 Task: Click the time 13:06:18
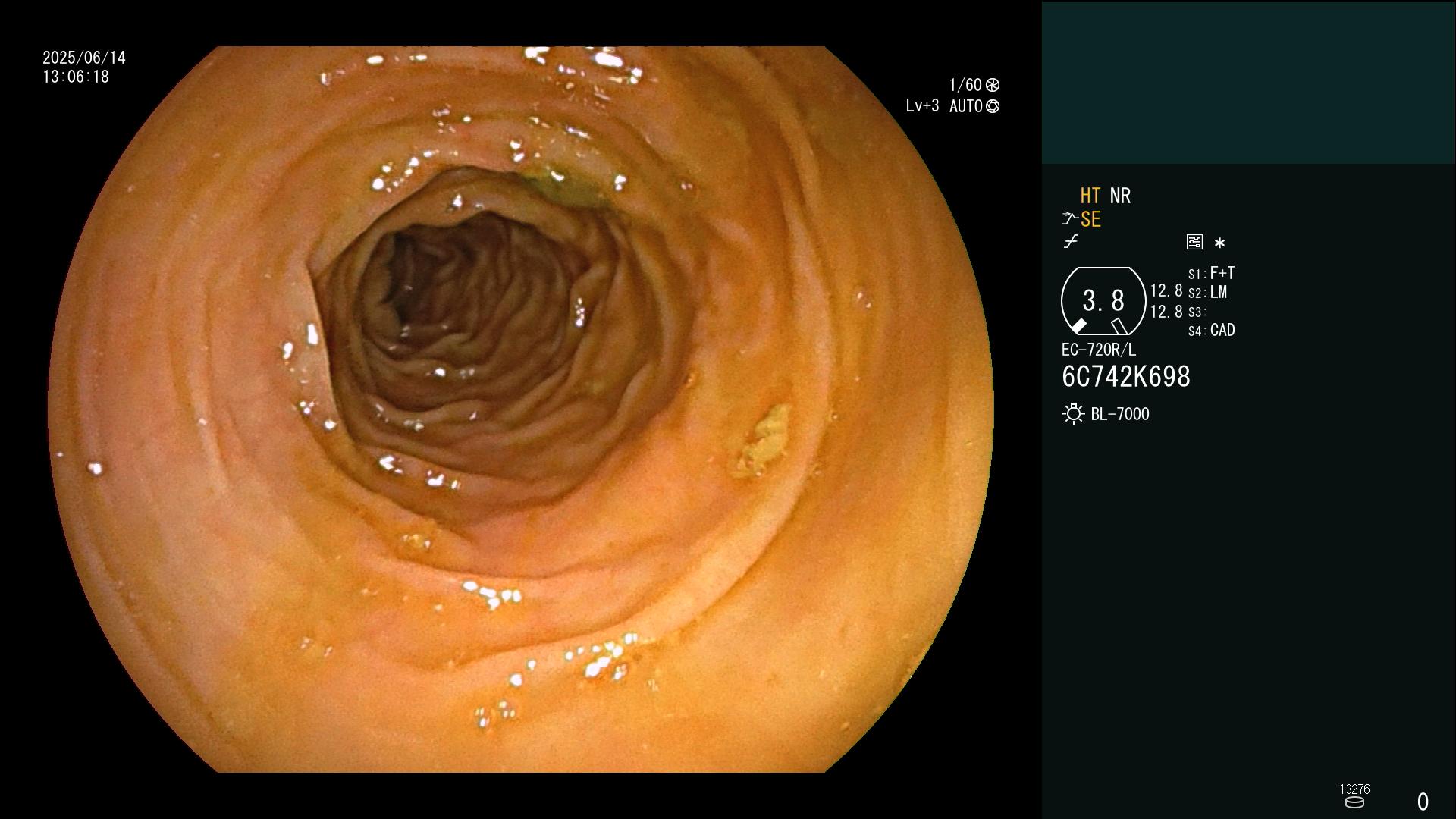76,77
